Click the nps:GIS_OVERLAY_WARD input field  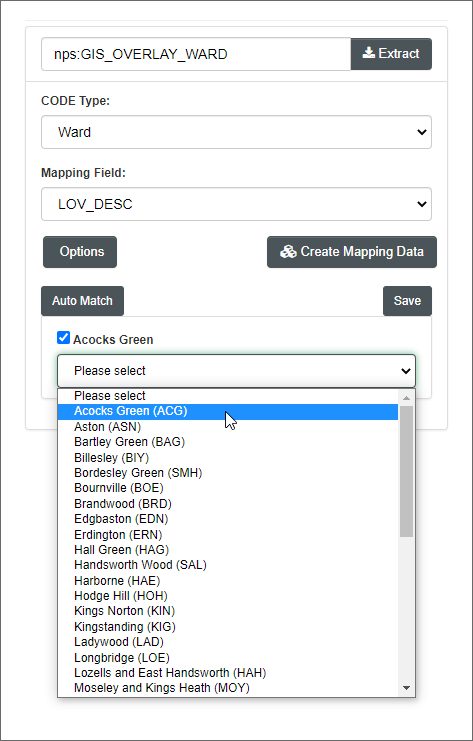pyautogui.click(x=196, y=54)
